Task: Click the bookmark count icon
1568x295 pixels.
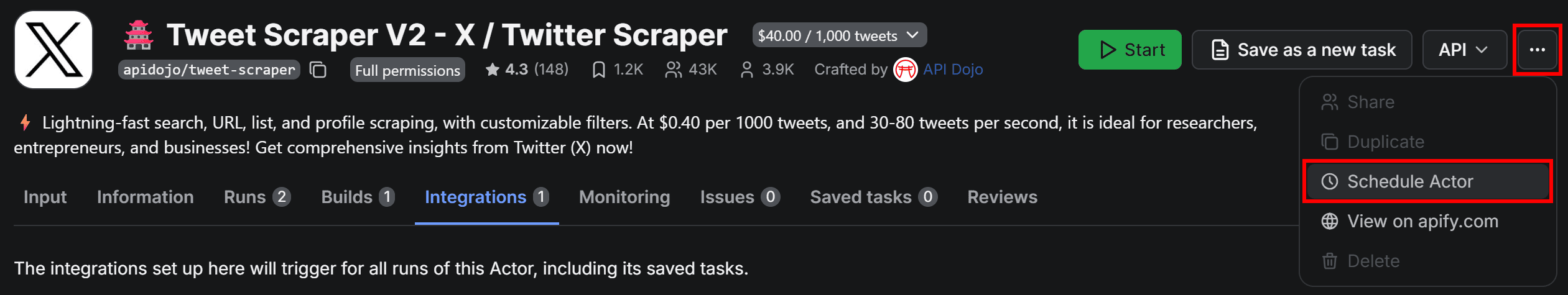Action: pyautogui.click(x=598, y=70)
